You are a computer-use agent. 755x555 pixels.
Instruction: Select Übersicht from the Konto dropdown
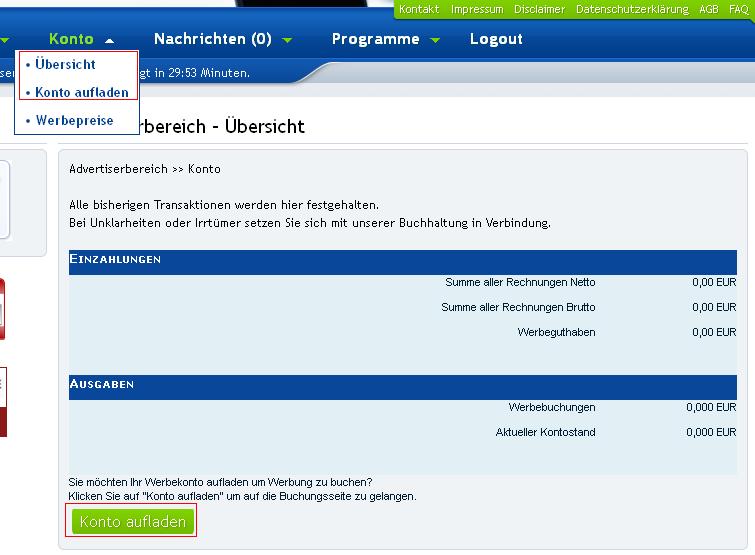click(65, 64)
